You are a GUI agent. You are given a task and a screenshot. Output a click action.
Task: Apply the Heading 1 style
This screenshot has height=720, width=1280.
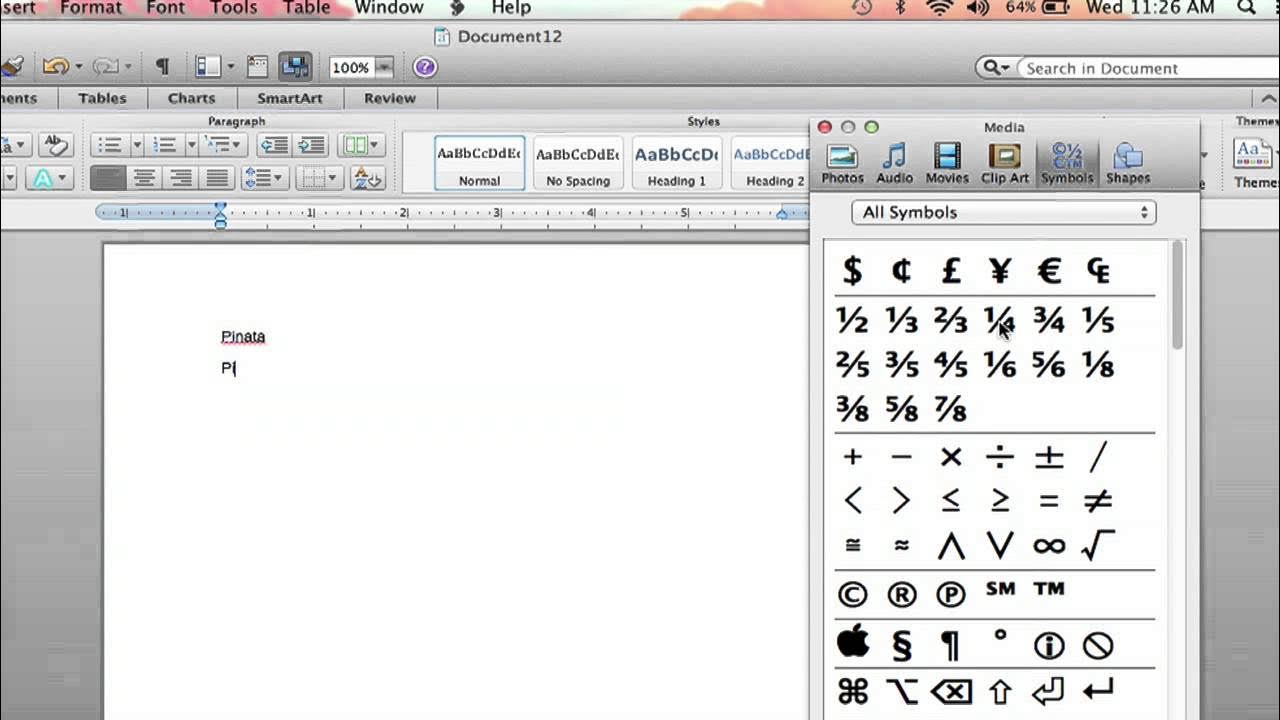(x=676, y=163)
